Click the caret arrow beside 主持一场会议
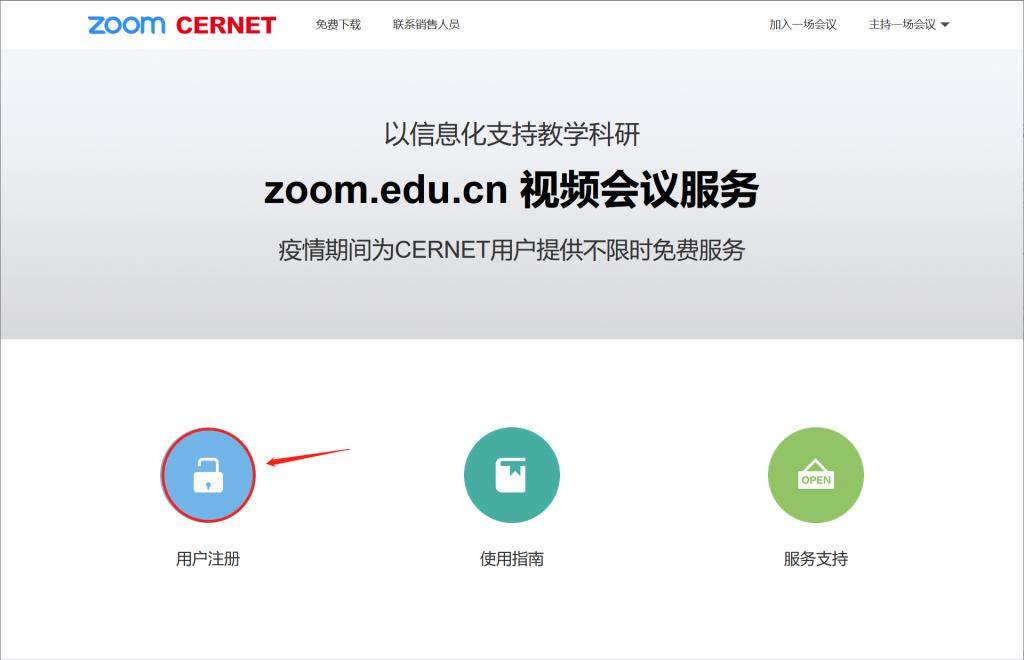The width and height of the screenshot is (1024, 660). (x=945, y=25)
